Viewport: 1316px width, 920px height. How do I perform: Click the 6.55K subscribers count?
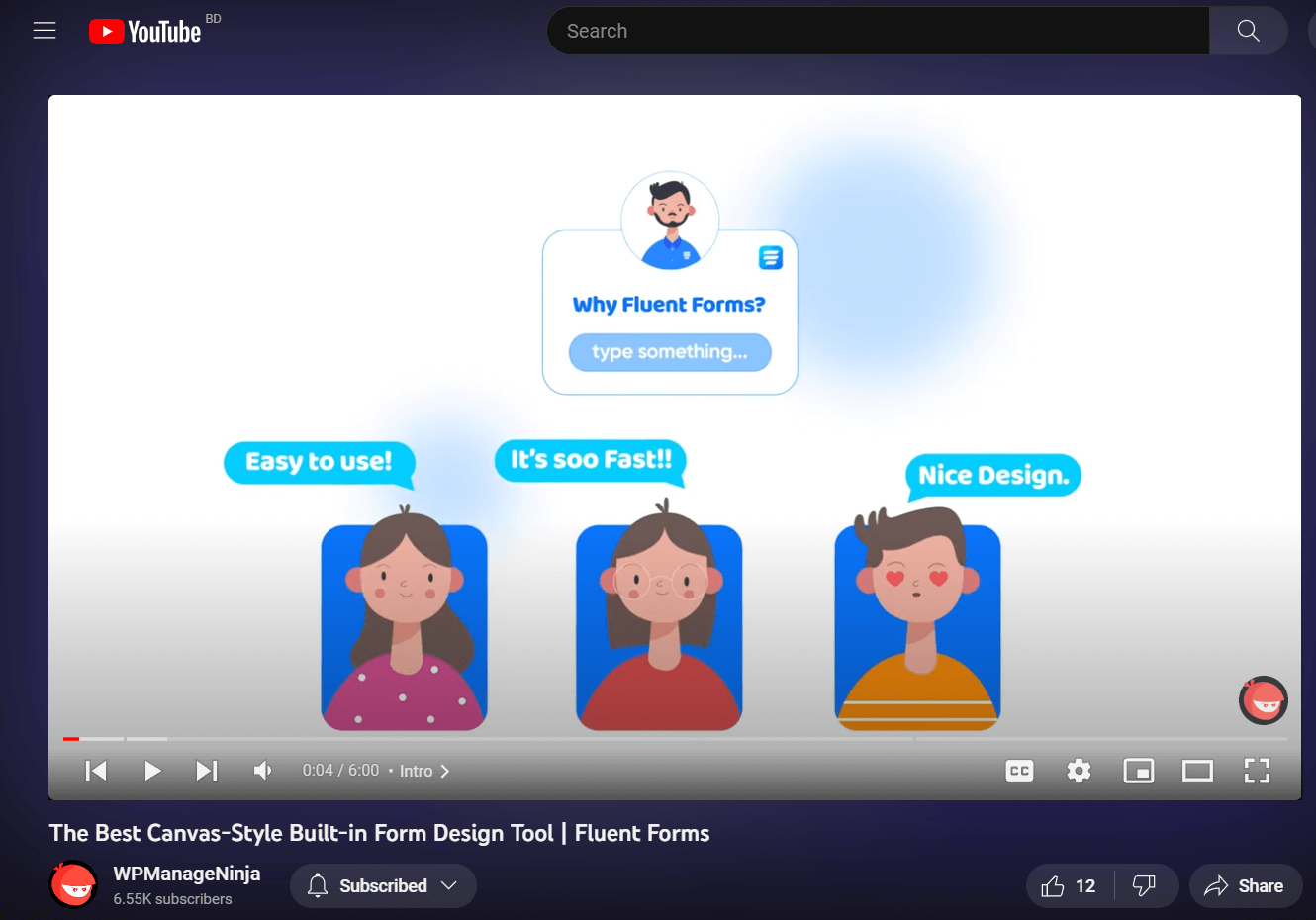[172, 899]
